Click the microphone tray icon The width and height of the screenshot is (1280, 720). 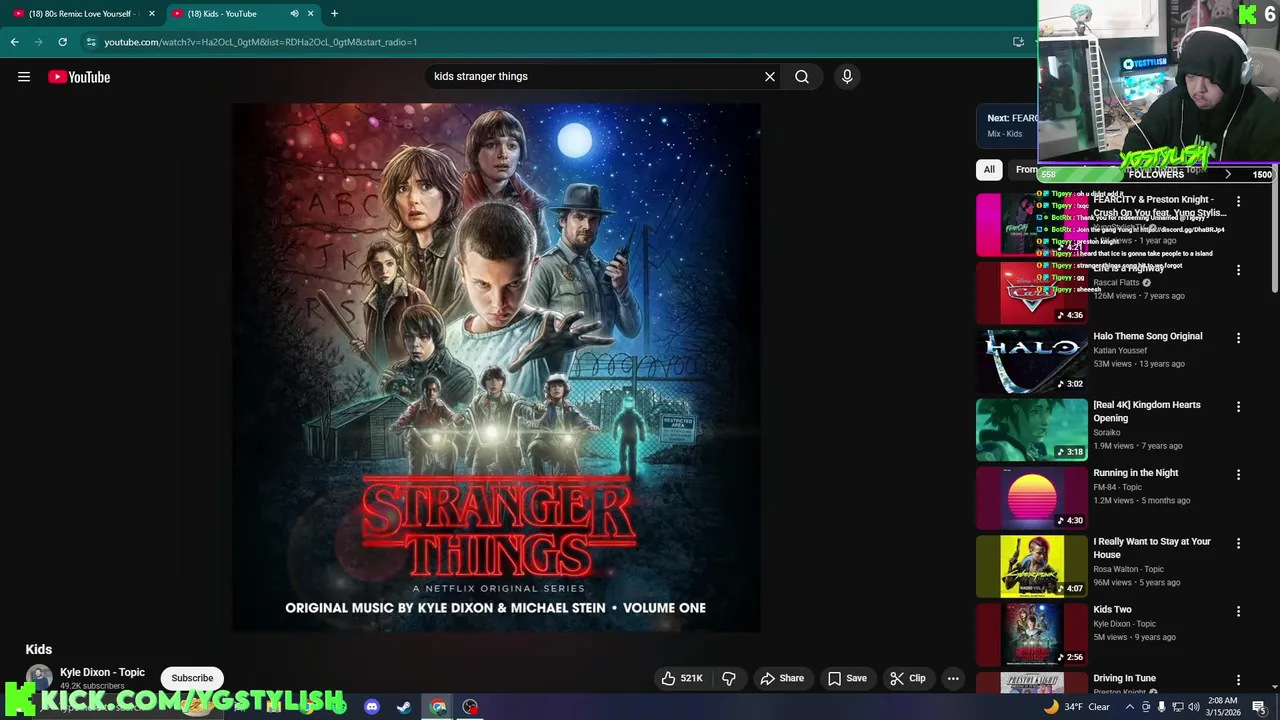pyautogui.click(x=1162, y=707)
